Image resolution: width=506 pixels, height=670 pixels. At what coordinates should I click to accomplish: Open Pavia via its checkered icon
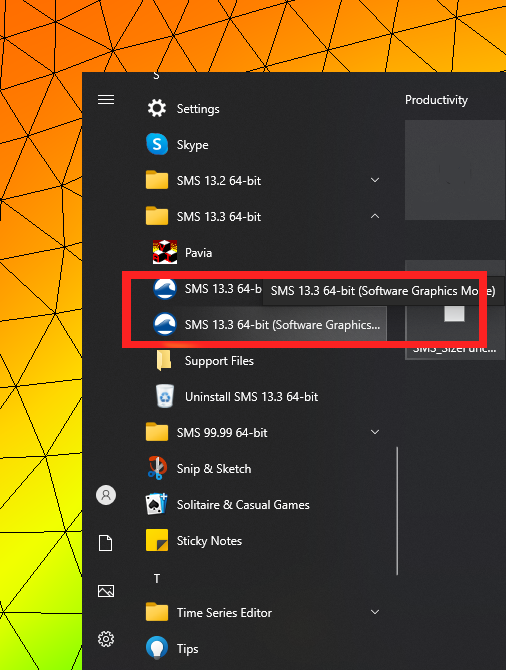[x=165, y=252]
